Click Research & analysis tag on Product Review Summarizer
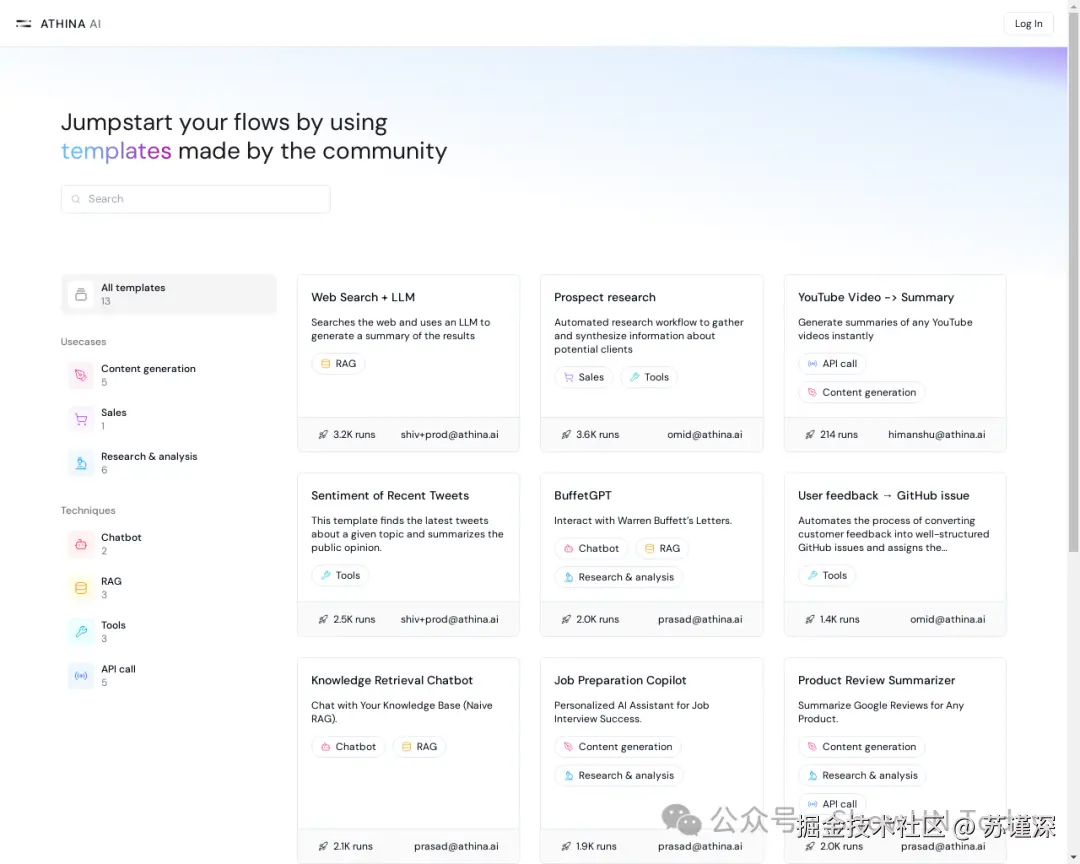This screenshot has width=1080, height=864. point(862,776)
